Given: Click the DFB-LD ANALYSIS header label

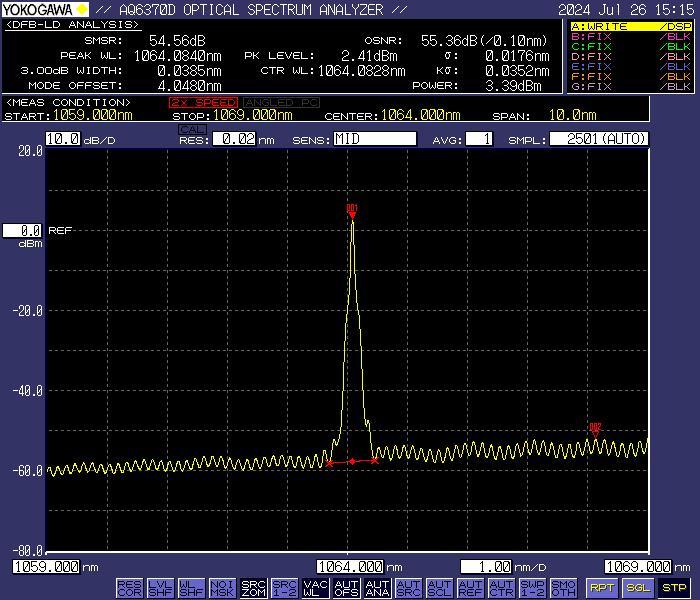Looking at the screenshot, I should click(x=72, y=24).
